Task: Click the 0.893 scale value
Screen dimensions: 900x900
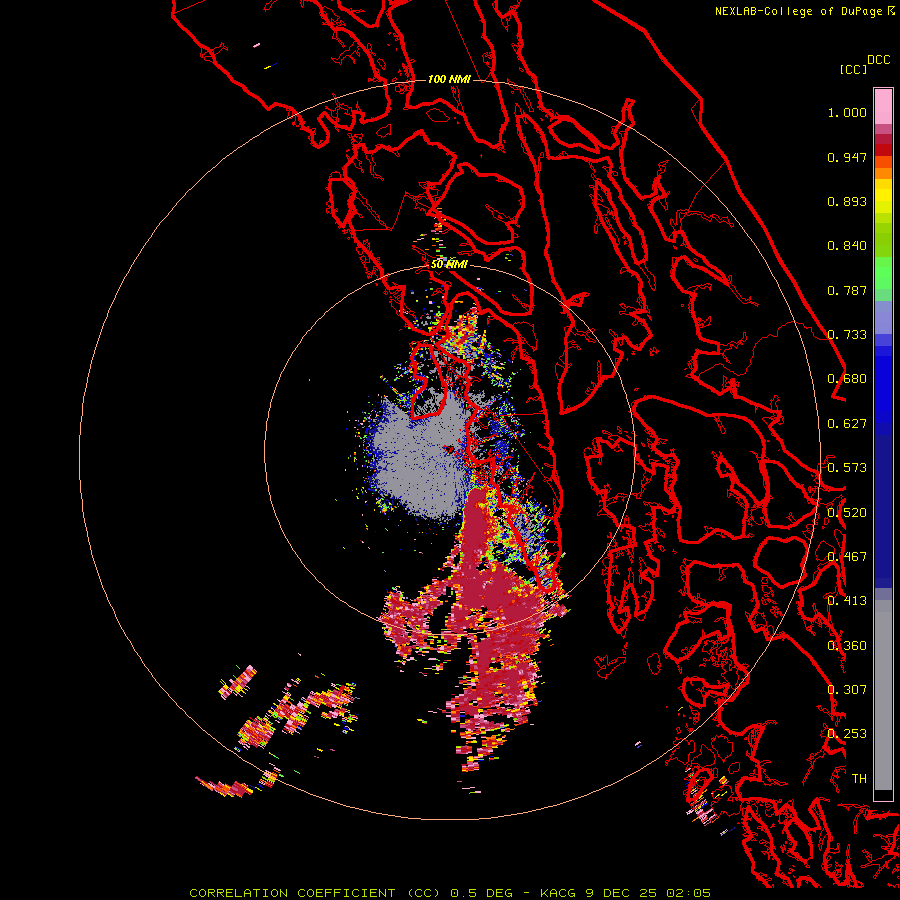Action: point(847,201)
